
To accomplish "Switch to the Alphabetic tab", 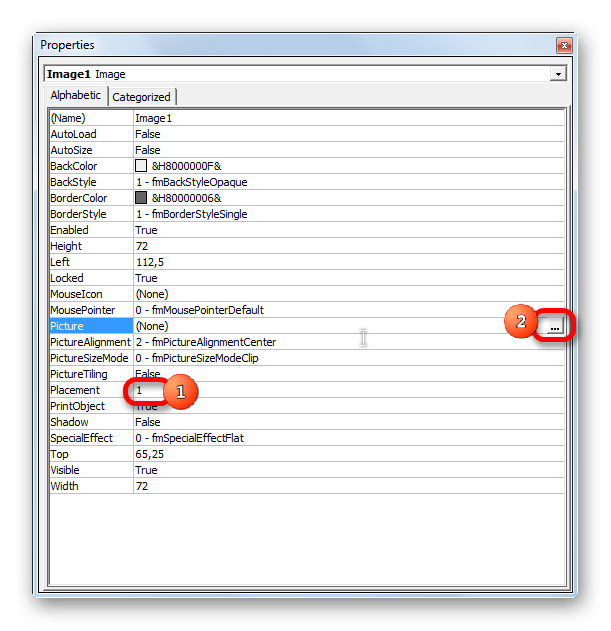I will 76,95.
